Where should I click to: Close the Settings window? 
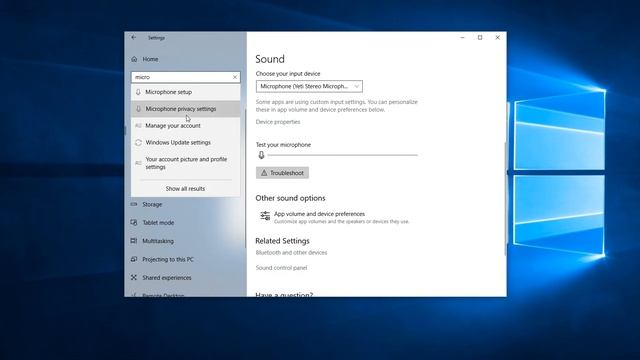click(x=498, y=38)
